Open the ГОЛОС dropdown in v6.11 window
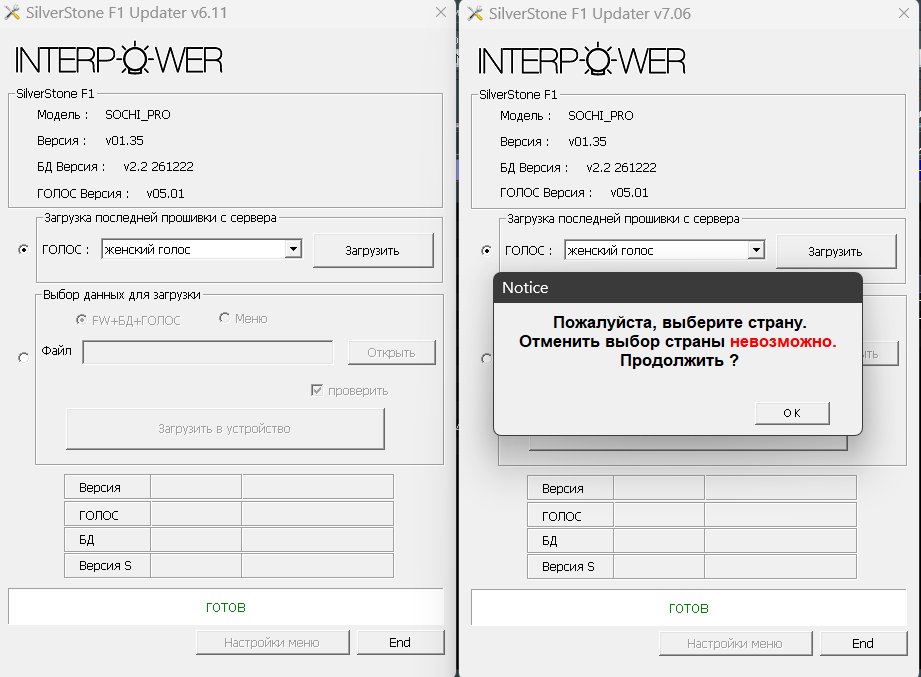The height and width of the screenshot is (677, 921). 292,249
